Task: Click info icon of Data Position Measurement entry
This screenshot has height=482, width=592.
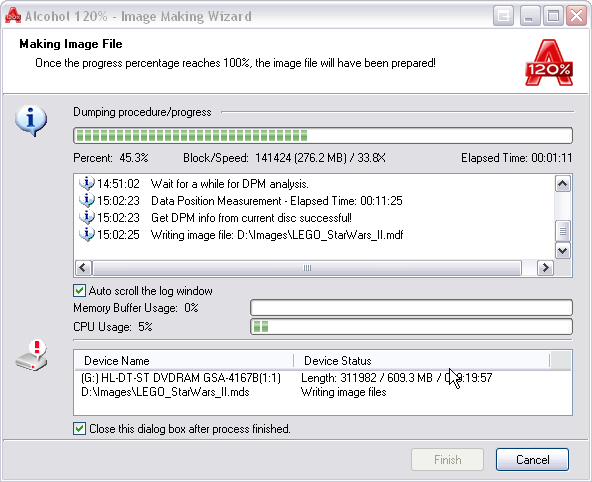Action: point(86,200)
